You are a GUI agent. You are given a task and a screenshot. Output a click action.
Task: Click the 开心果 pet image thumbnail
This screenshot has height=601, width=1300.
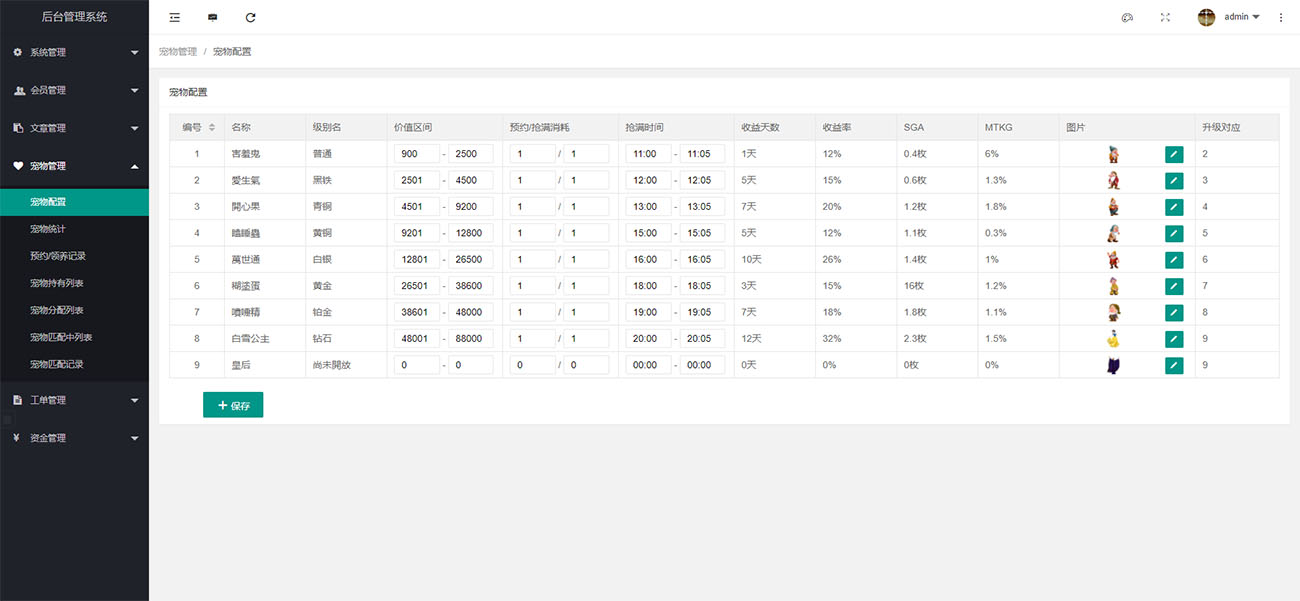pyautogui.click(x=1114, y=207)
